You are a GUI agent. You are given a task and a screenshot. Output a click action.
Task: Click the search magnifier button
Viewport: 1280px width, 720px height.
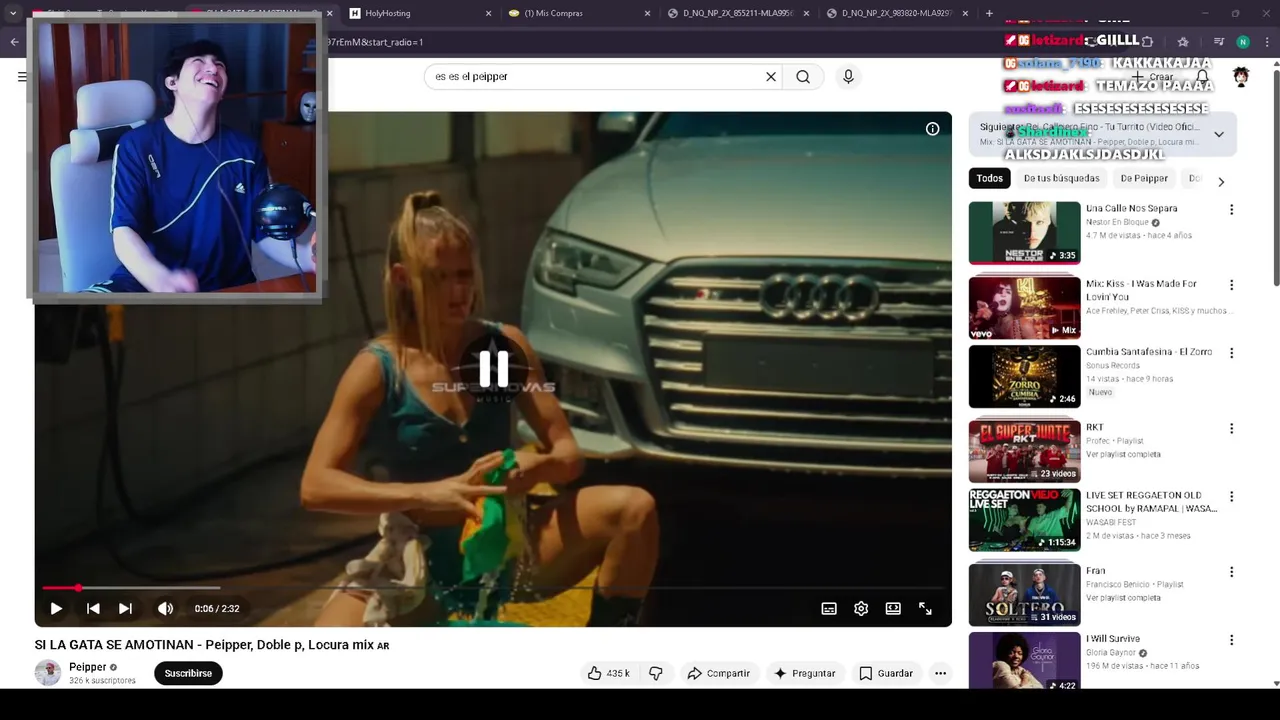tap(803, 76)
